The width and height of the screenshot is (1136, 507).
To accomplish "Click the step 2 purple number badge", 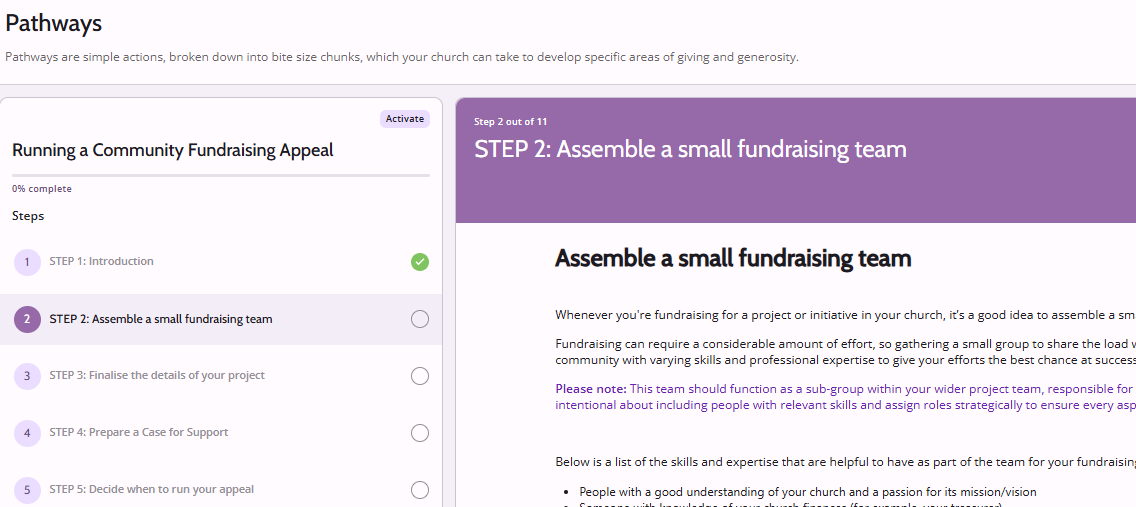I will pyautogui.click(x=27, y=319).
